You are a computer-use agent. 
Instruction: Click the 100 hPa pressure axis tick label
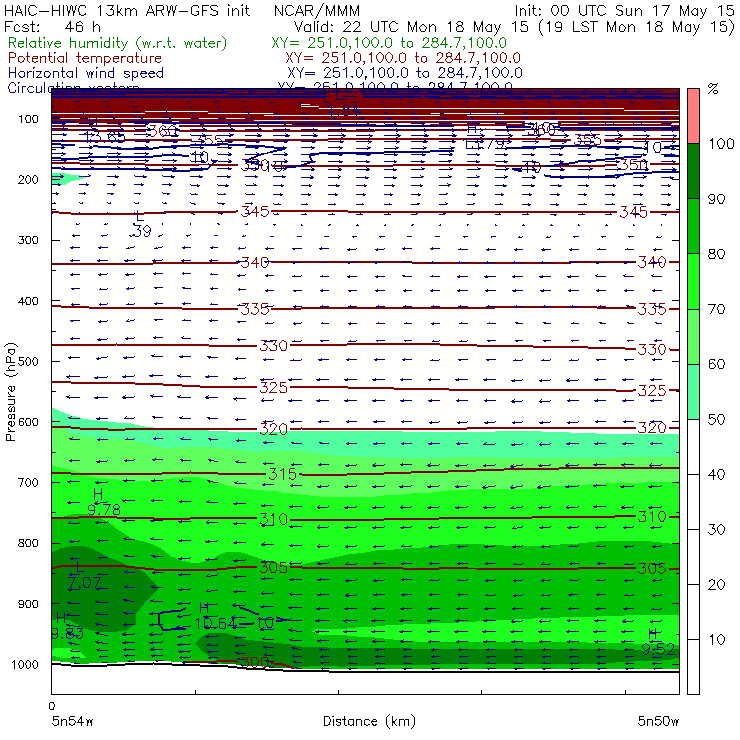click(x=28, y=119)
